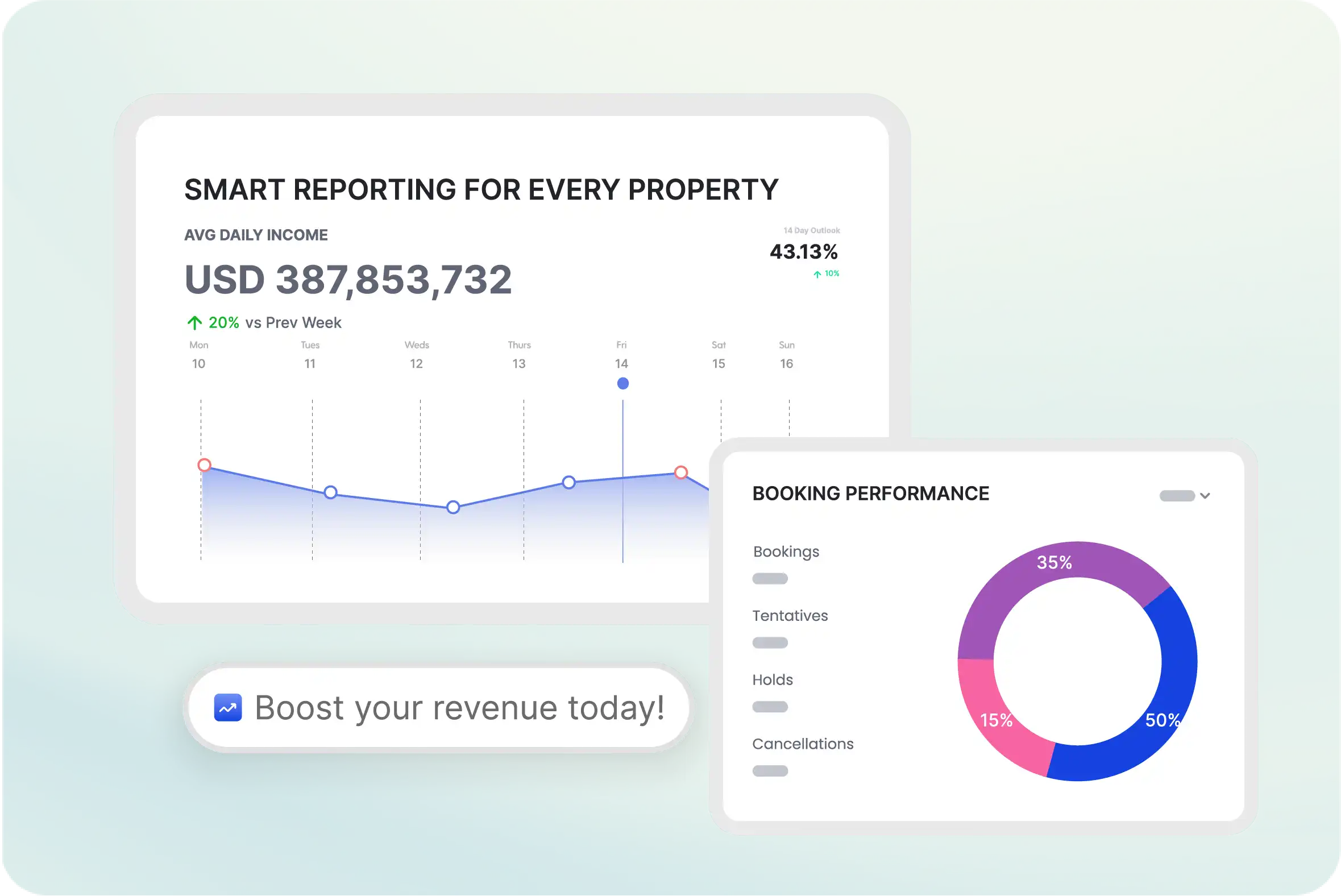Open the Booking Performance dropdown chevron
Image resolution: width=1341 pixels, height=896 pixels.
(1205, 495)
